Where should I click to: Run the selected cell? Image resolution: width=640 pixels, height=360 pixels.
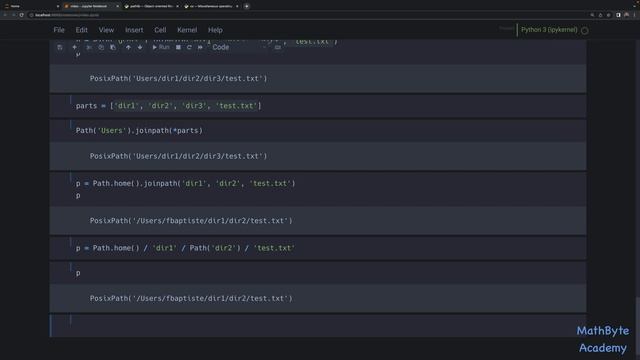161,47
